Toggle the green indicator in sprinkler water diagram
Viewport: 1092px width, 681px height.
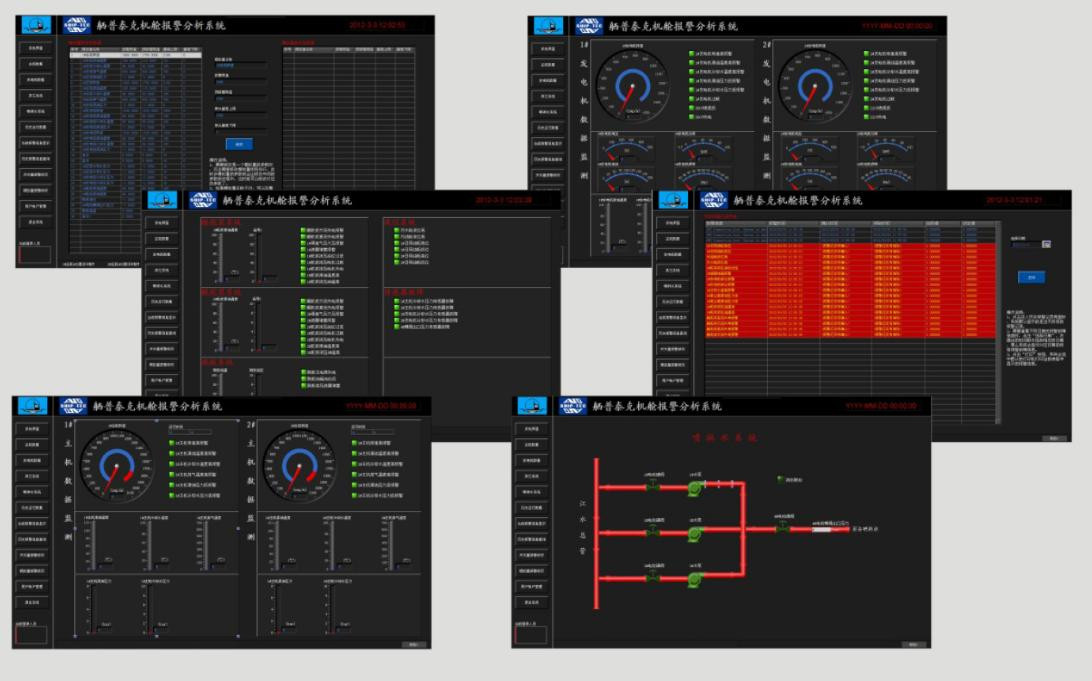[780, 480]
